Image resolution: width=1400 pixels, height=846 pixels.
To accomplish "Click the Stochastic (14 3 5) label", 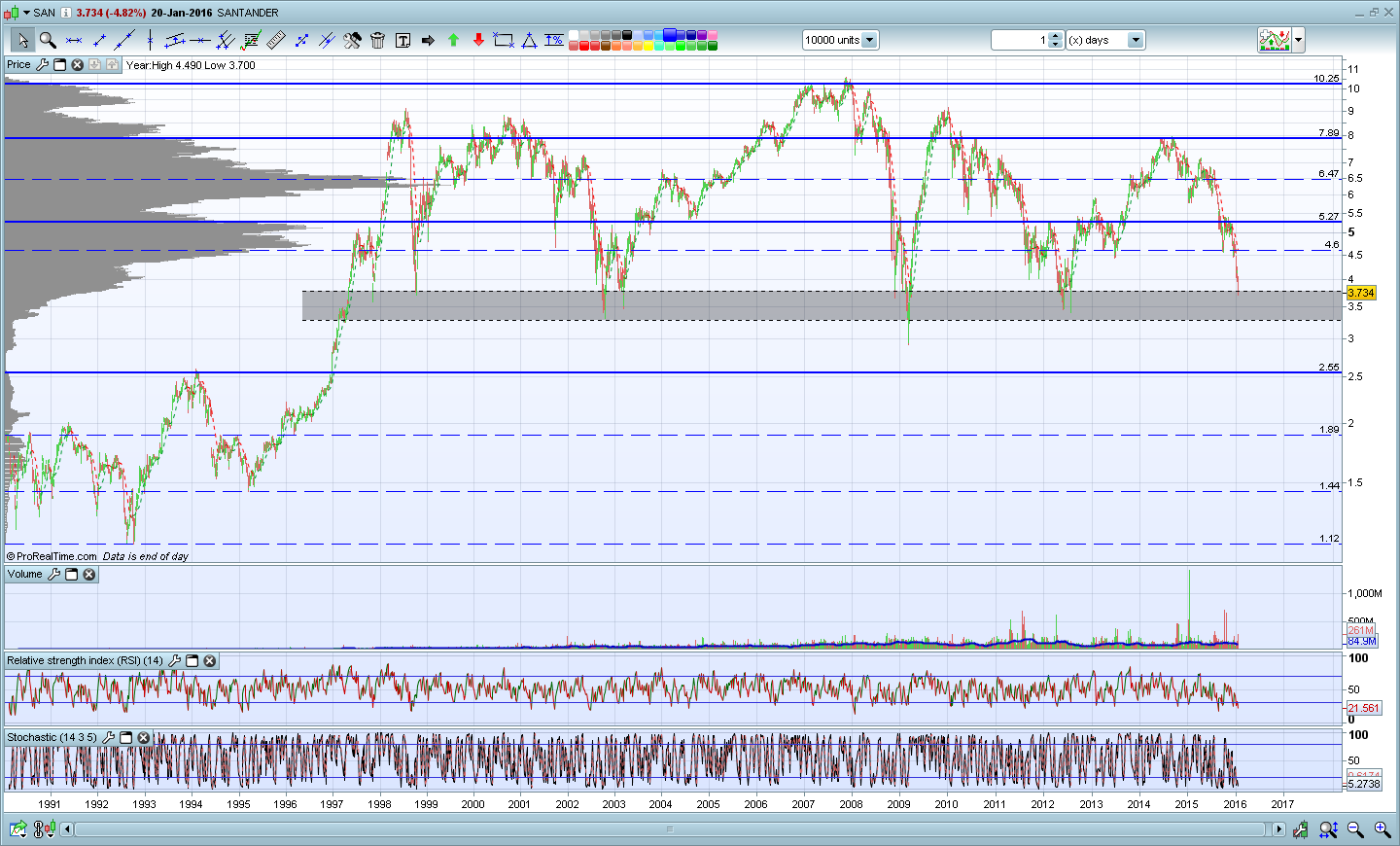I will (52, 738).
